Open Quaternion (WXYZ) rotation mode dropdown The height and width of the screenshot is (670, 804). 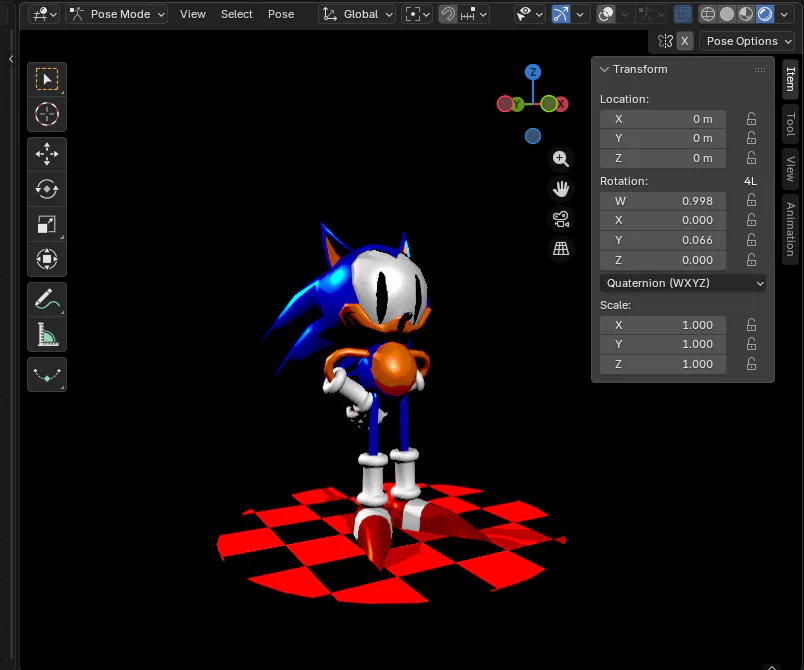tap(683, 283)
